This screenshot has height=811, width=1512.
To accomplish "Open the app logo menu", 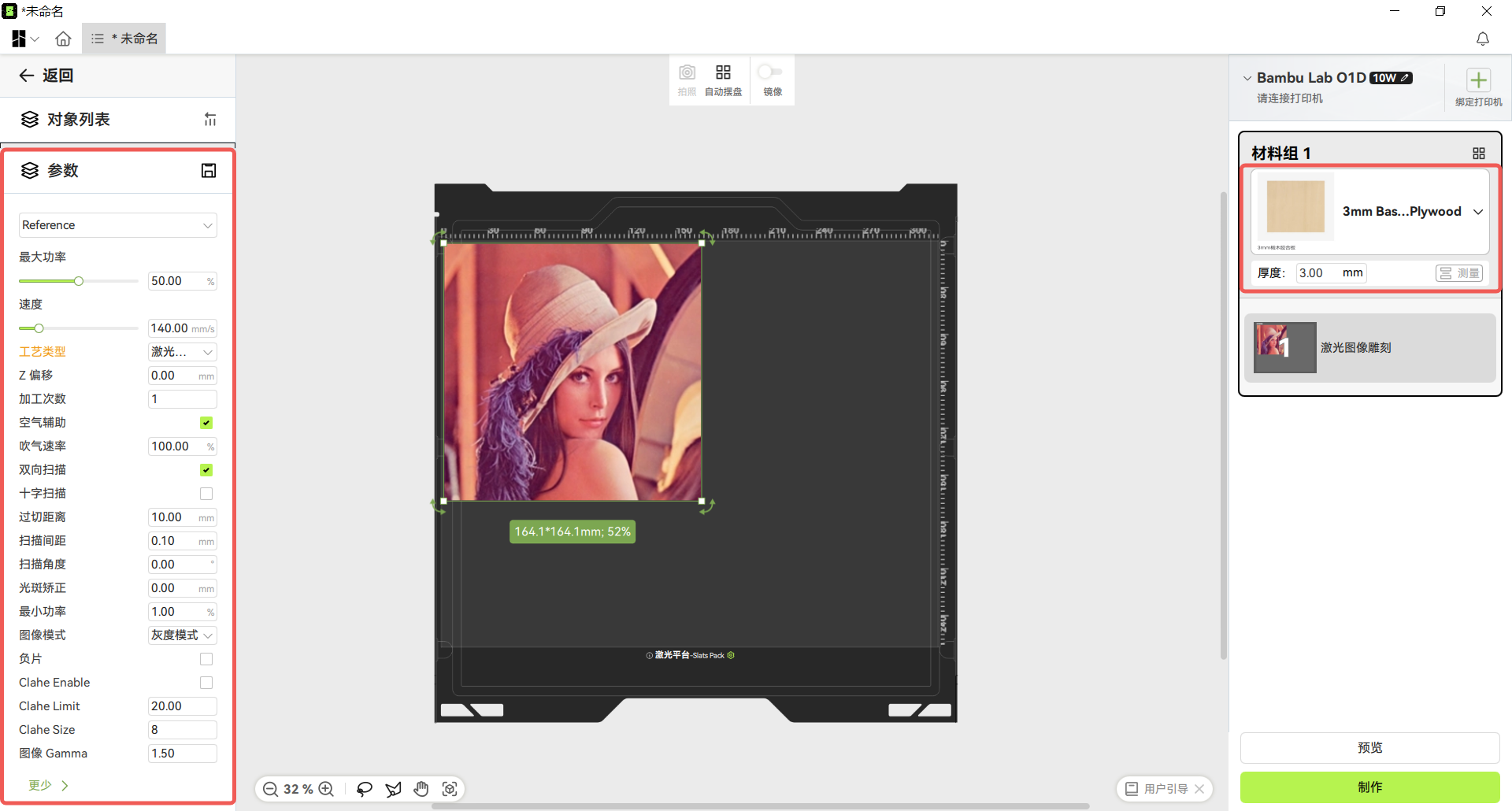I will click(x=19, y=39).
